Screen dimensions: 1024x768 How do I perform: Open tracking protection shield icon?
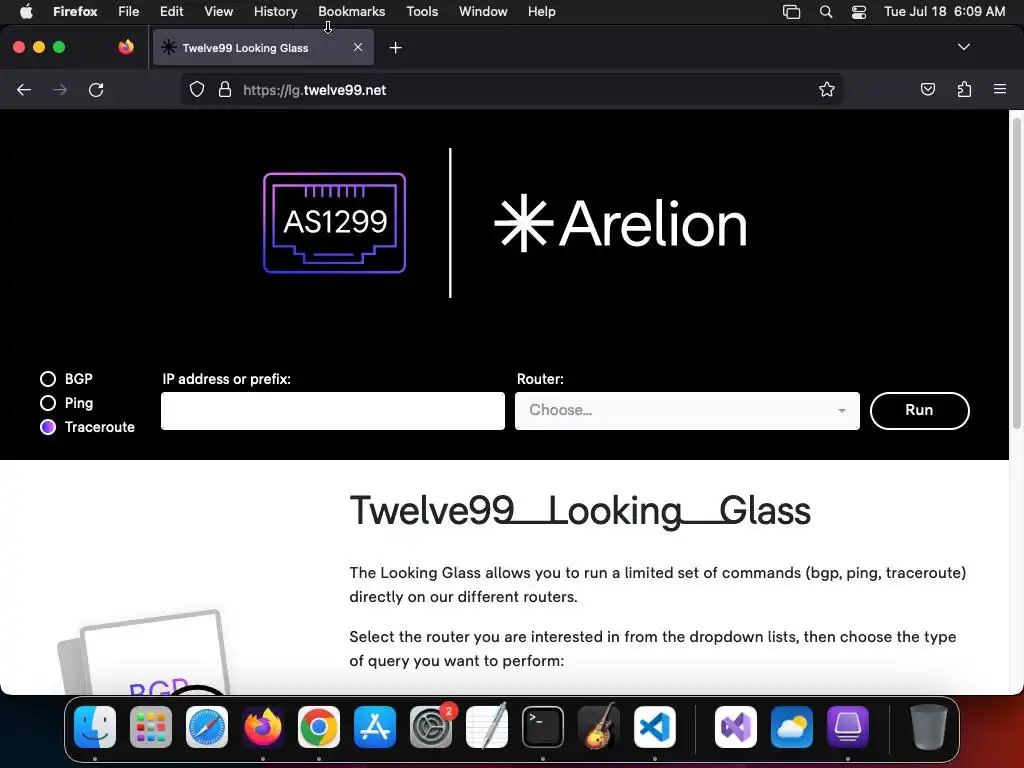(x=197, y=89)
